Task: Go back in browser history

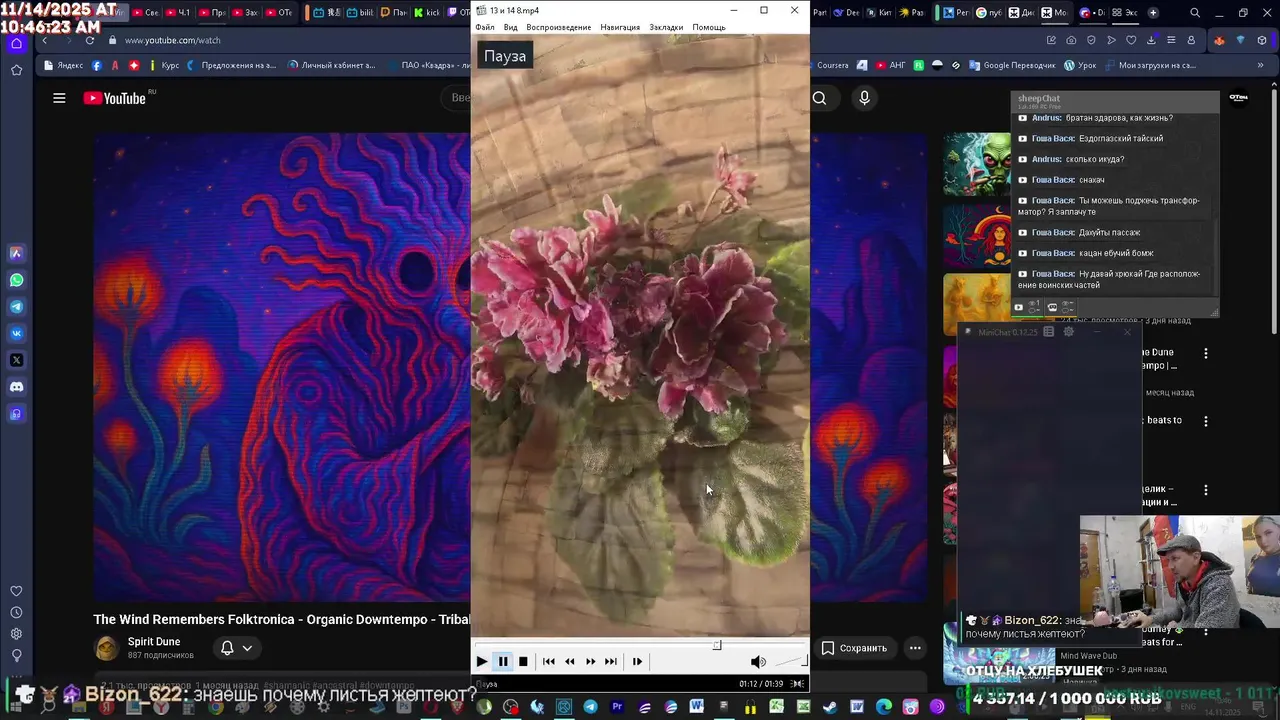Action: pyautogui.click(x=45, y=40)
